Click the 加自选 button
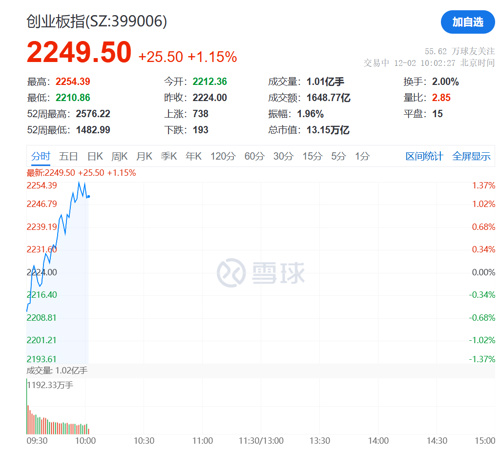The height and width of the screenshot is (453, 500). (x=468, y=22)
